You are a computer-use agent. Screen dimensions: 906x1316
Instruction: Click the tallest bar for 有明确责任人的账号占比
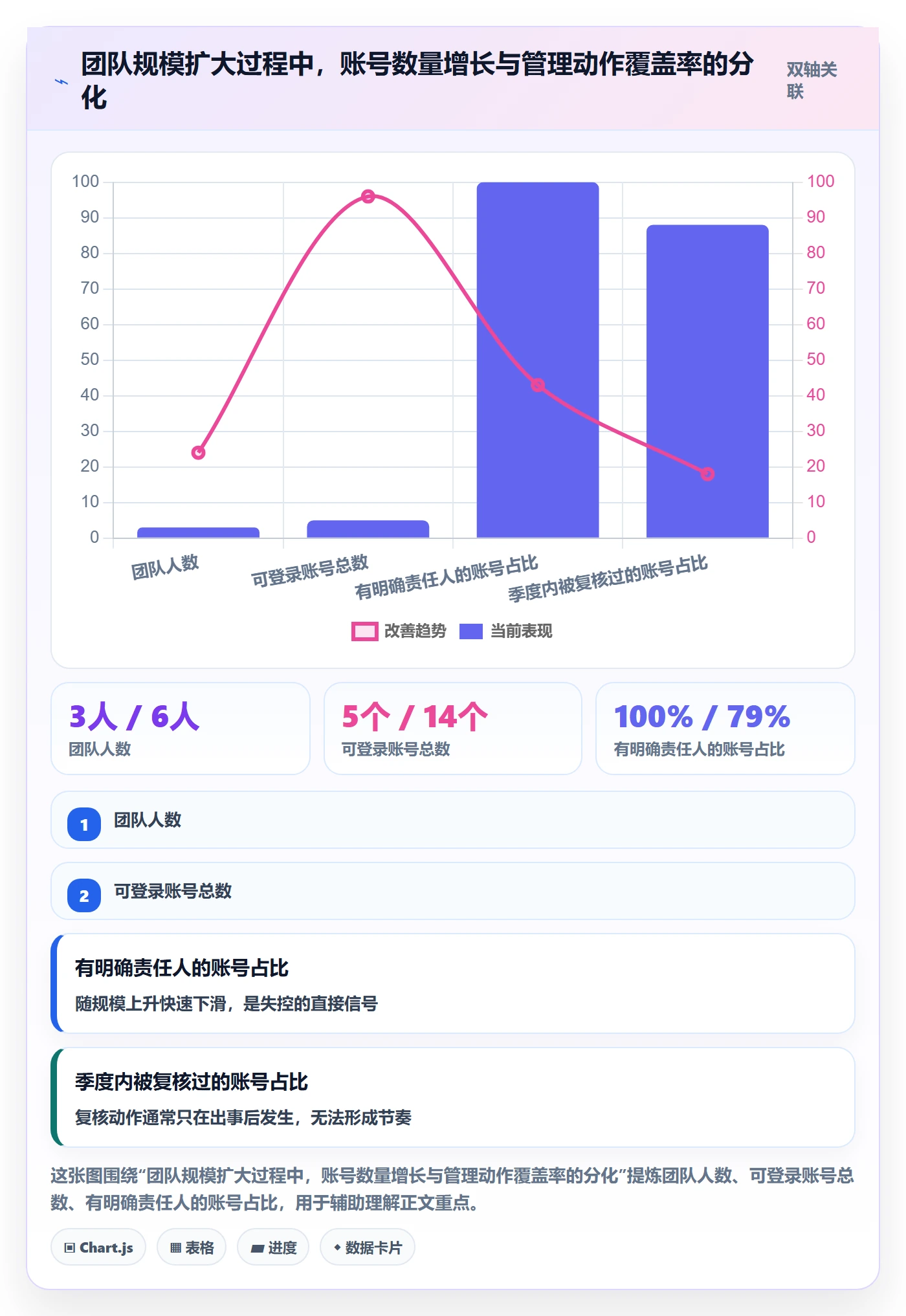pyautogui.click(x=538, y=360)
